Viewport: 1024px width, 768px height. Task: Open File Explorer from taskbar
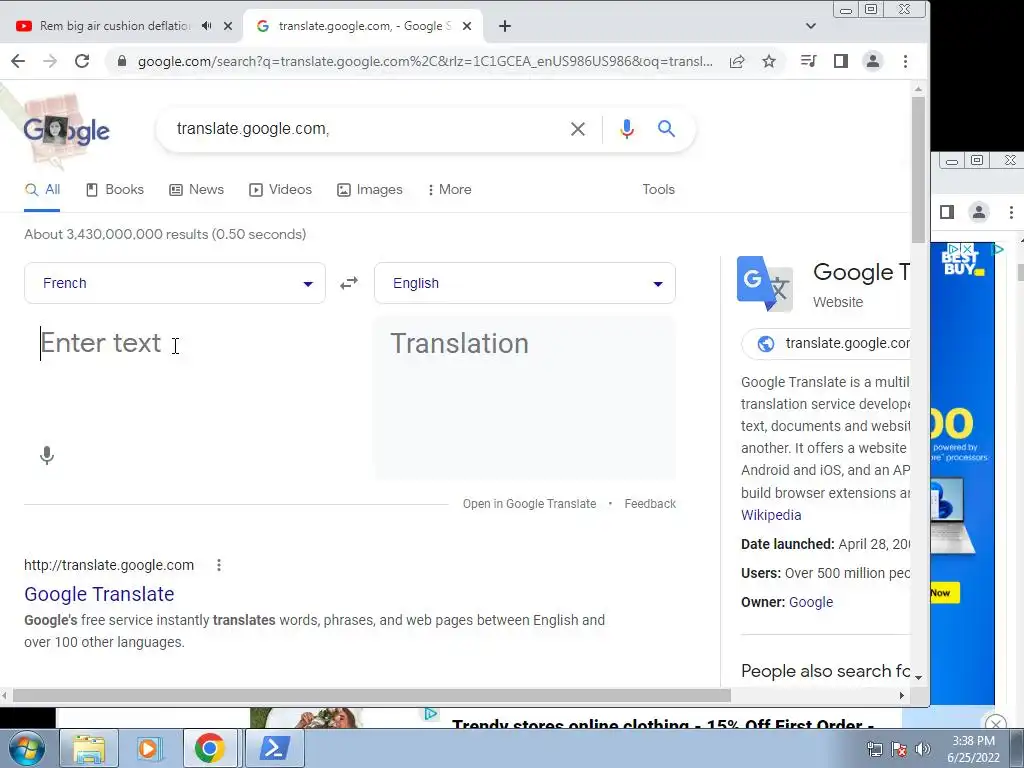tap(89, 748)
